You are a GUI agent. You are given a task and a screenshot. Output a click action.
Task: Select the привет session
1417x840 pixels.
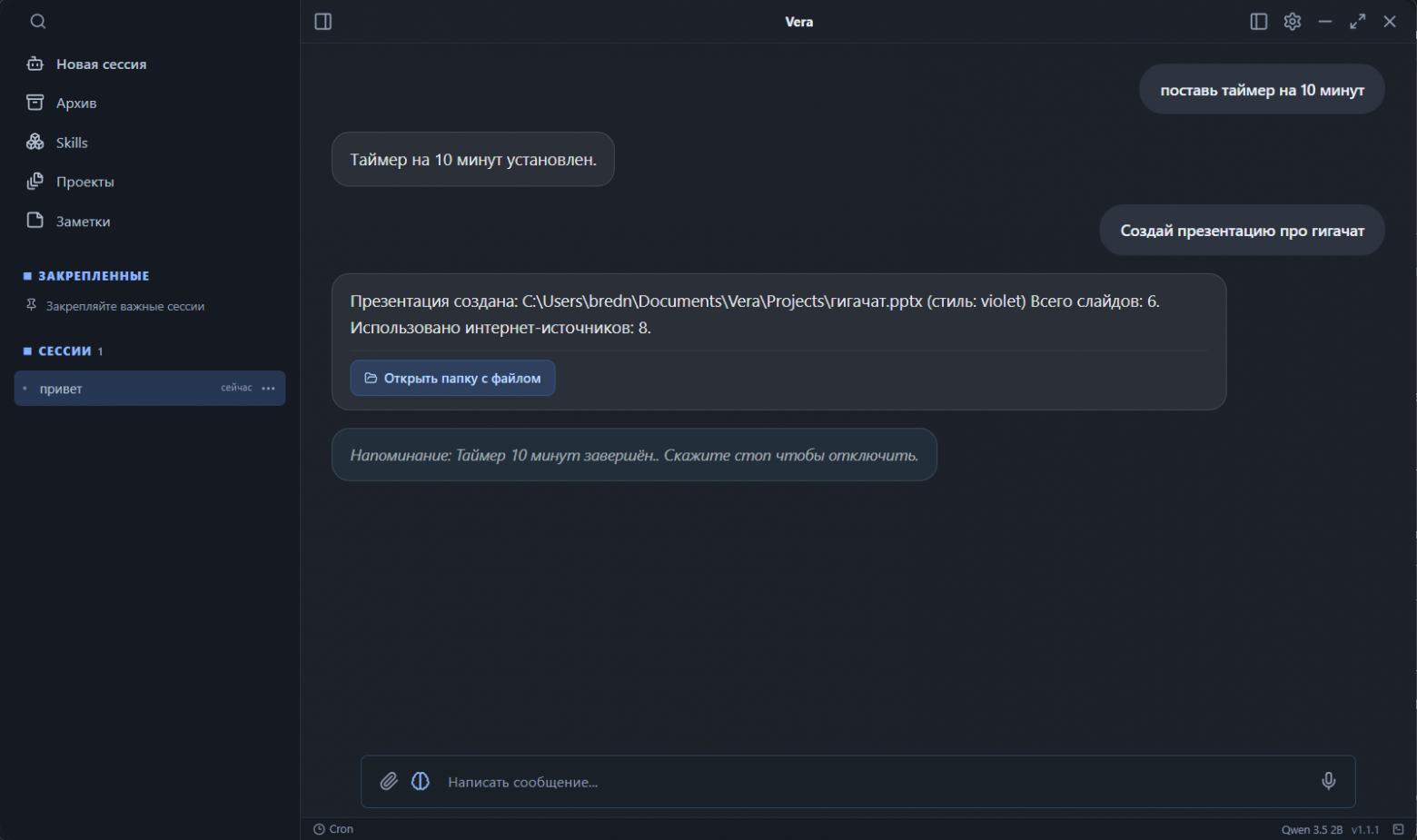(x=150, y=388)
